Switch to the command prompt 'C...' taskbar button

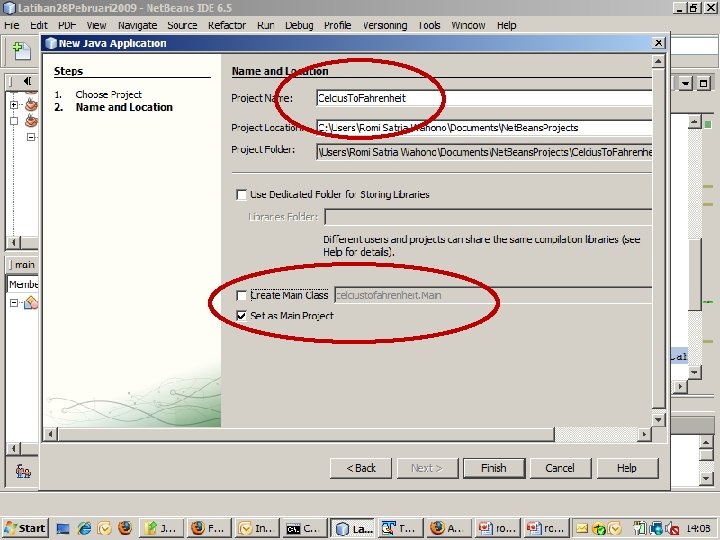(x=303, y=529)
